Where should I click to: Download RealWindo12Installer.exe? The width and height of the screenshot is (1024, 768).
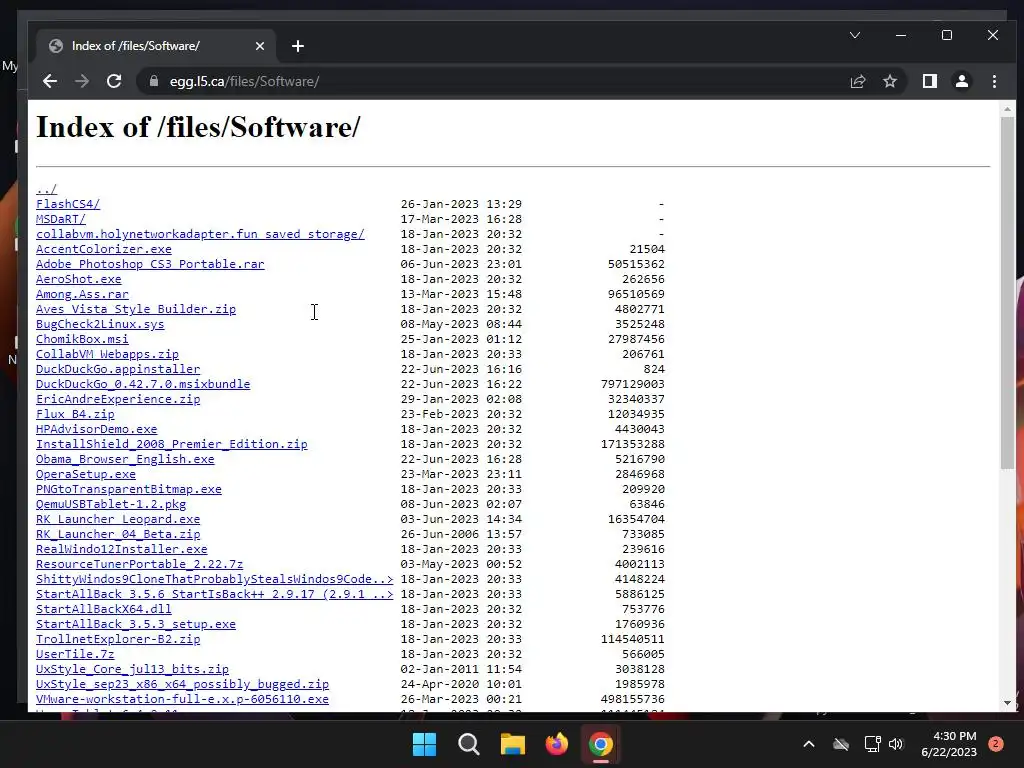click(121, 550)
